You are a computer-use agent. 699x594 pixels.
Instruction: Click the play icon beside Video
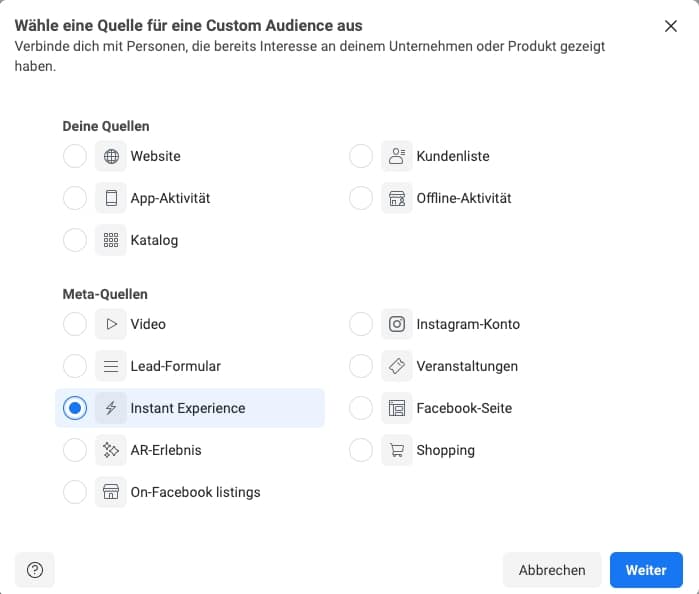click(111, 325)
